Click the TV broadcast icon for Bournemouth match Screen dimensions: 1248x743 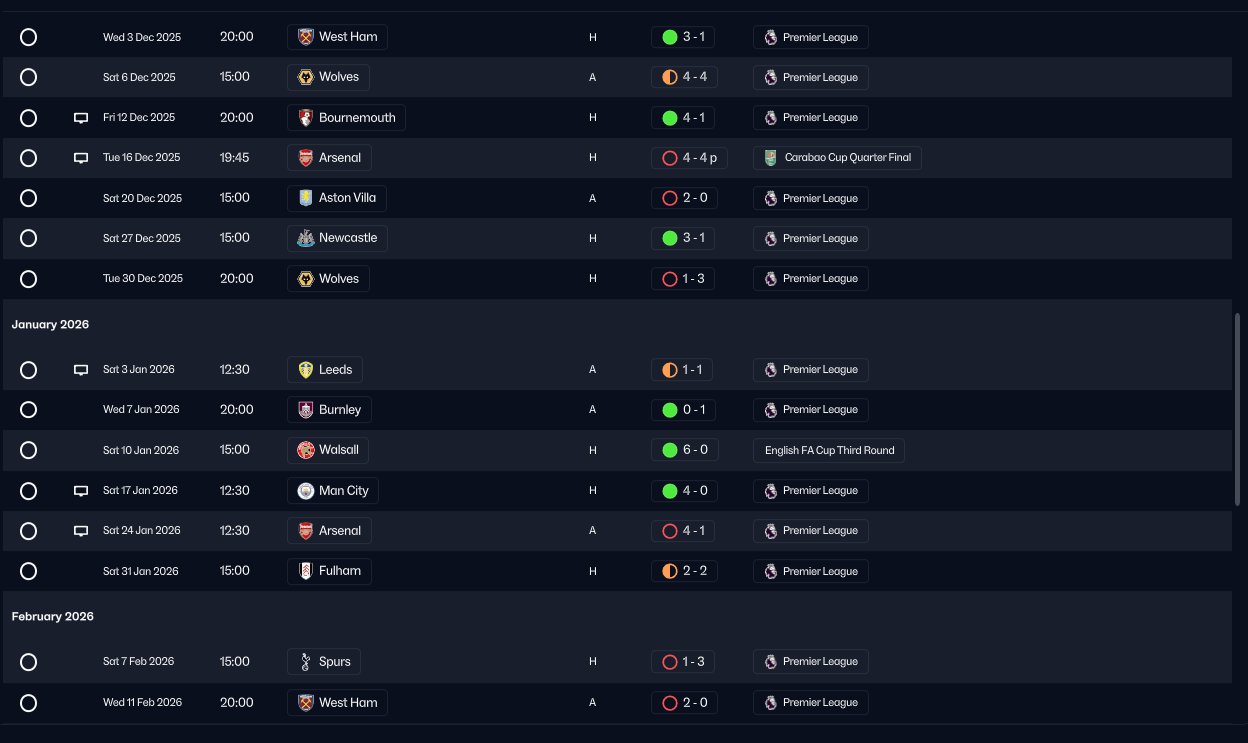[x=81, y=118]
